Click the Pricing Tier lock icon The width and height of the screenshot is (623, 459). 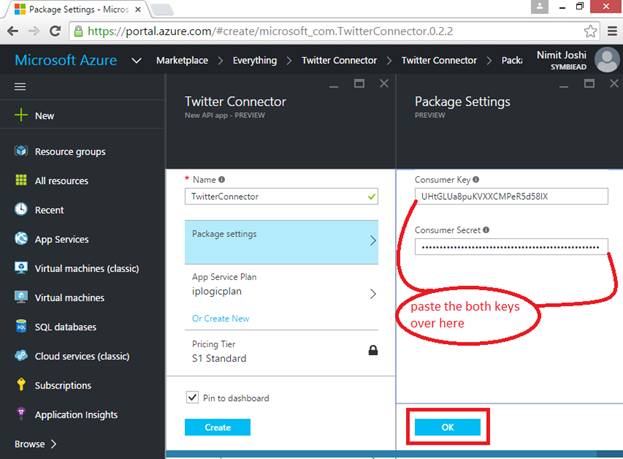[373, 350]
